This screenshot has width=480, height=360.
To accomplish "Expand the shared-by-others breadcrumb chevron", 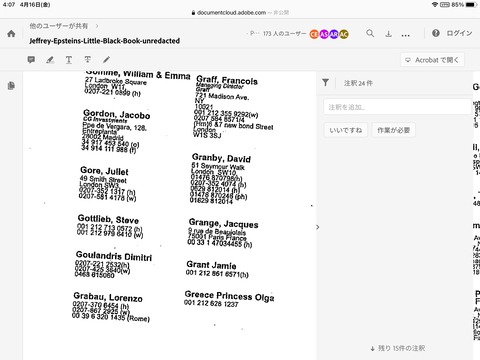I will tap(97, 26).
